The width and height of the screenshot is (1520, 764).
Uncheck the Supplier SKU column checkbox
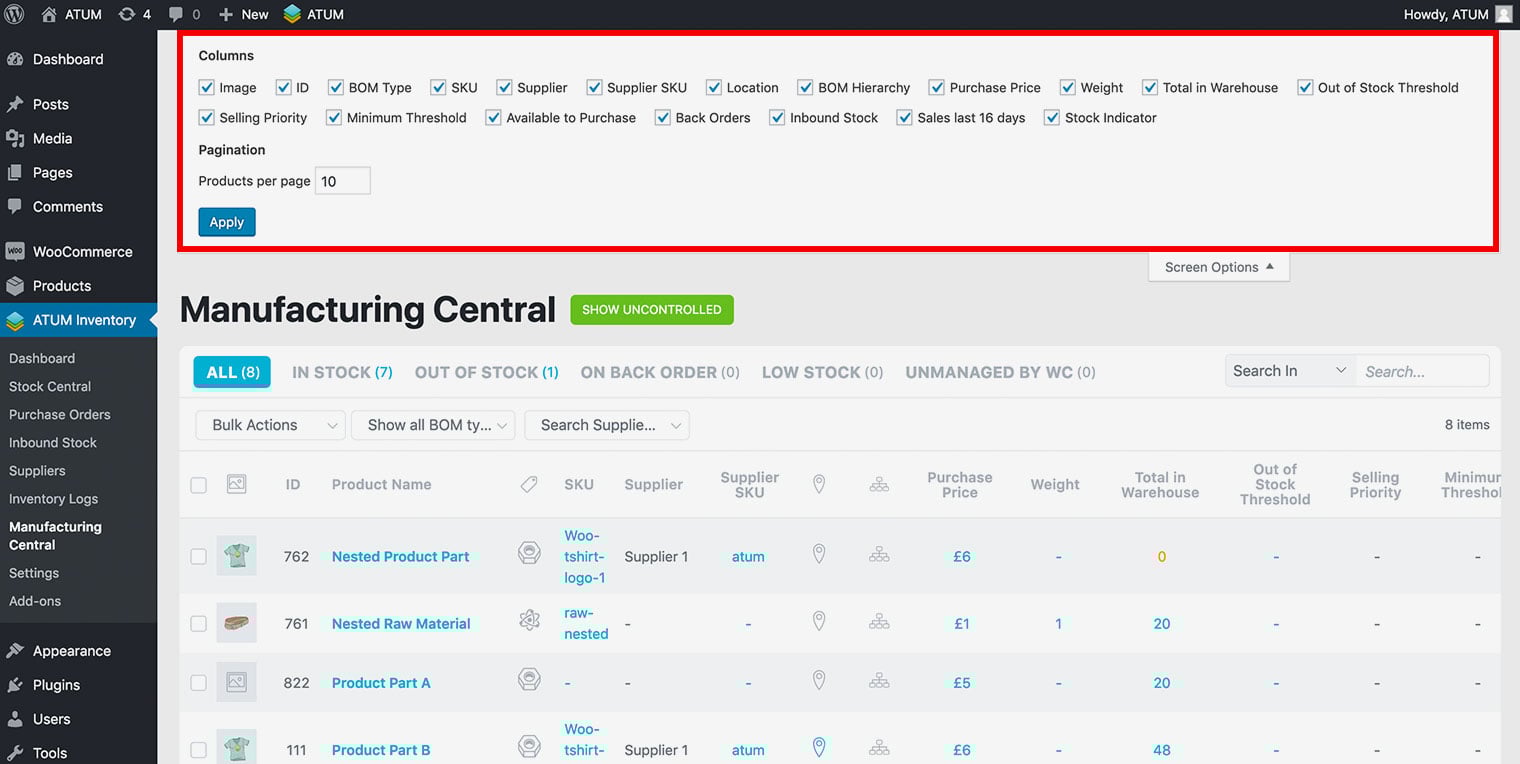[594, 88]
